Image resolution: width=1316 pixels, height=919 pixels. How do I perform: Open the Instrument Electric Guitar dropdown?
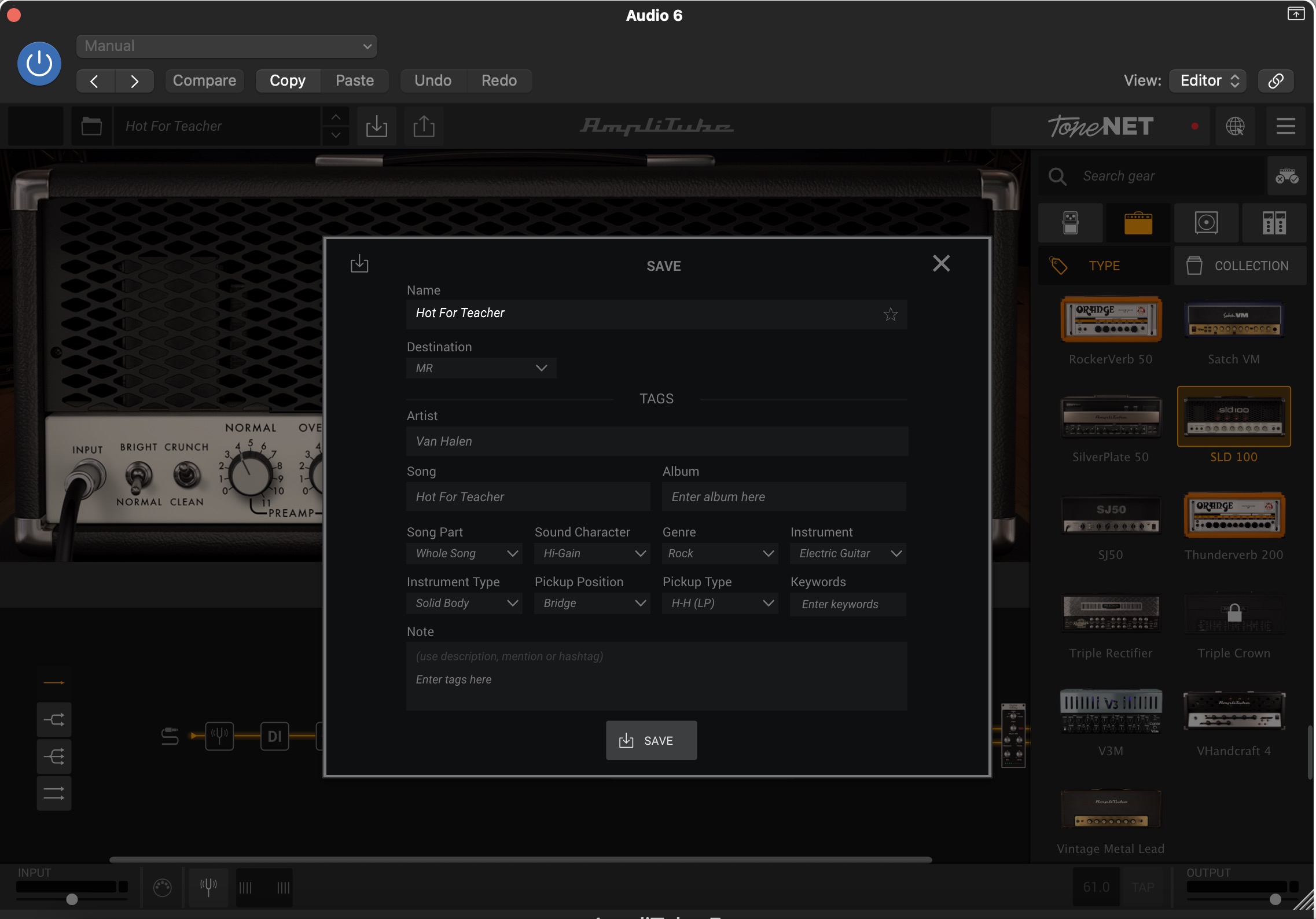[848, 553]
